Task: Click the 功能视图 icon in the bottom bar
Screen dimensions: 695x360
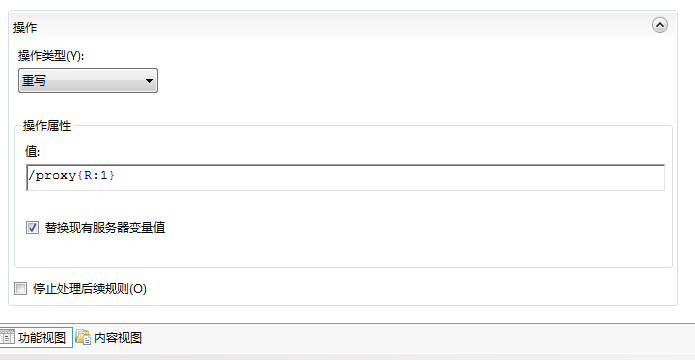Action: pyautogui.click(x=8, y=337)
